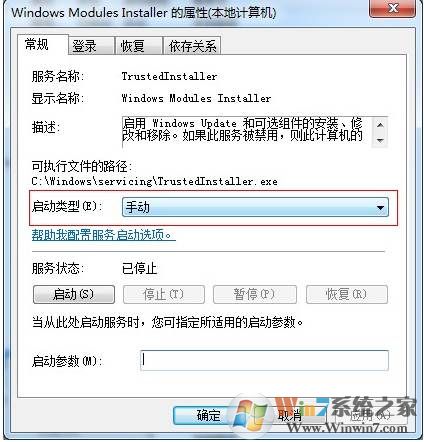This screenshot has height=442, width=424.
Task: Click the description box up arrow
Action: pyautogui.click(x=380, y=125)
